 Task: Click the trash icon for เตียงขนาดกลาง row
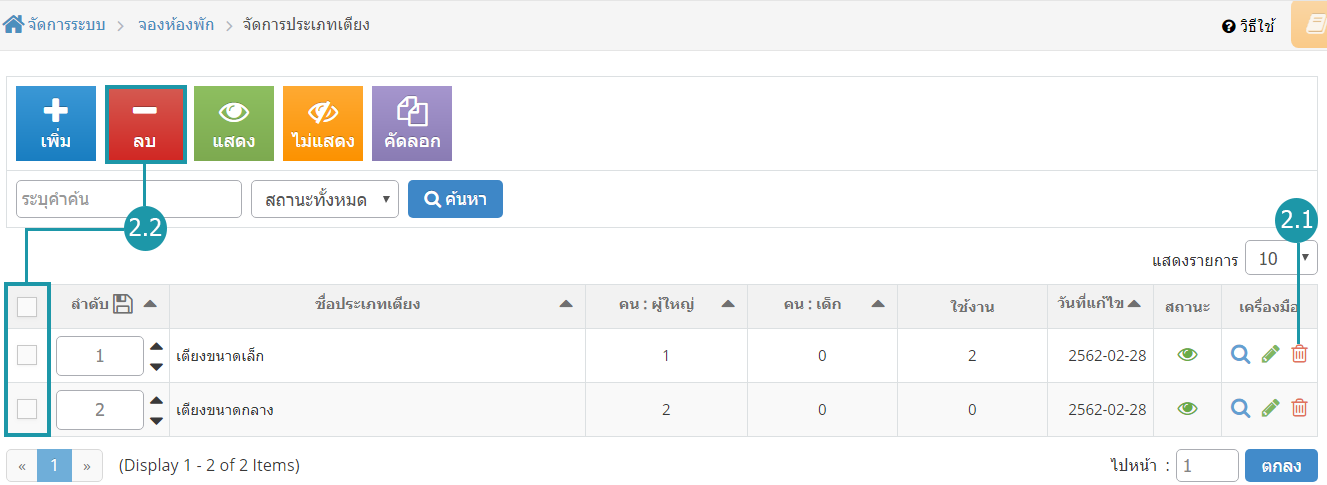1299,407
